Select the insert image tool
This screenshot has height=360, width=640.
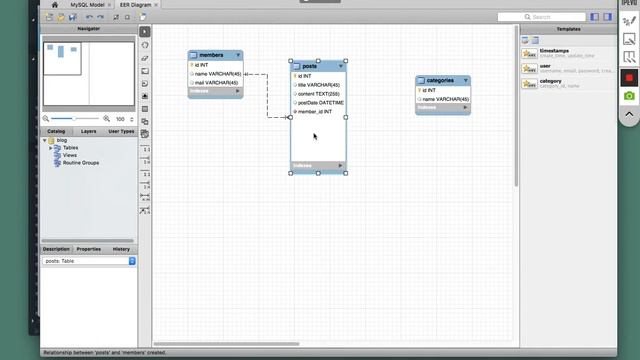coord(145,96)
